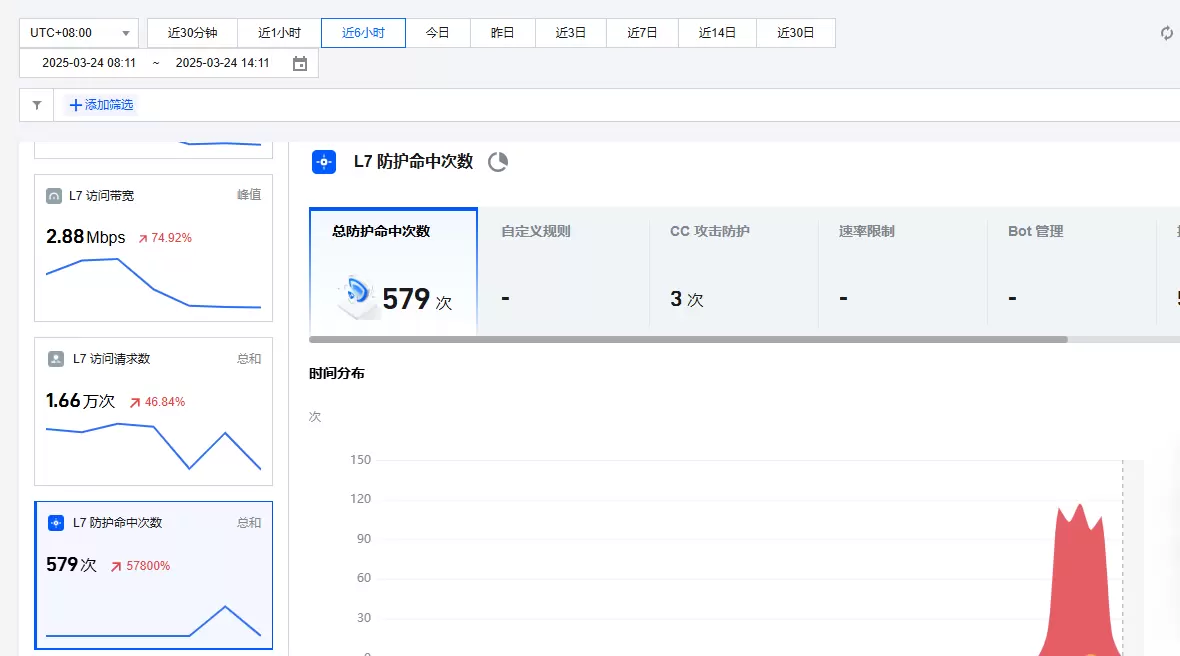The width and height of the screenshot is (1180, 656).
Task: Click the 74.92% increase indicator
Action: point(165,238)
